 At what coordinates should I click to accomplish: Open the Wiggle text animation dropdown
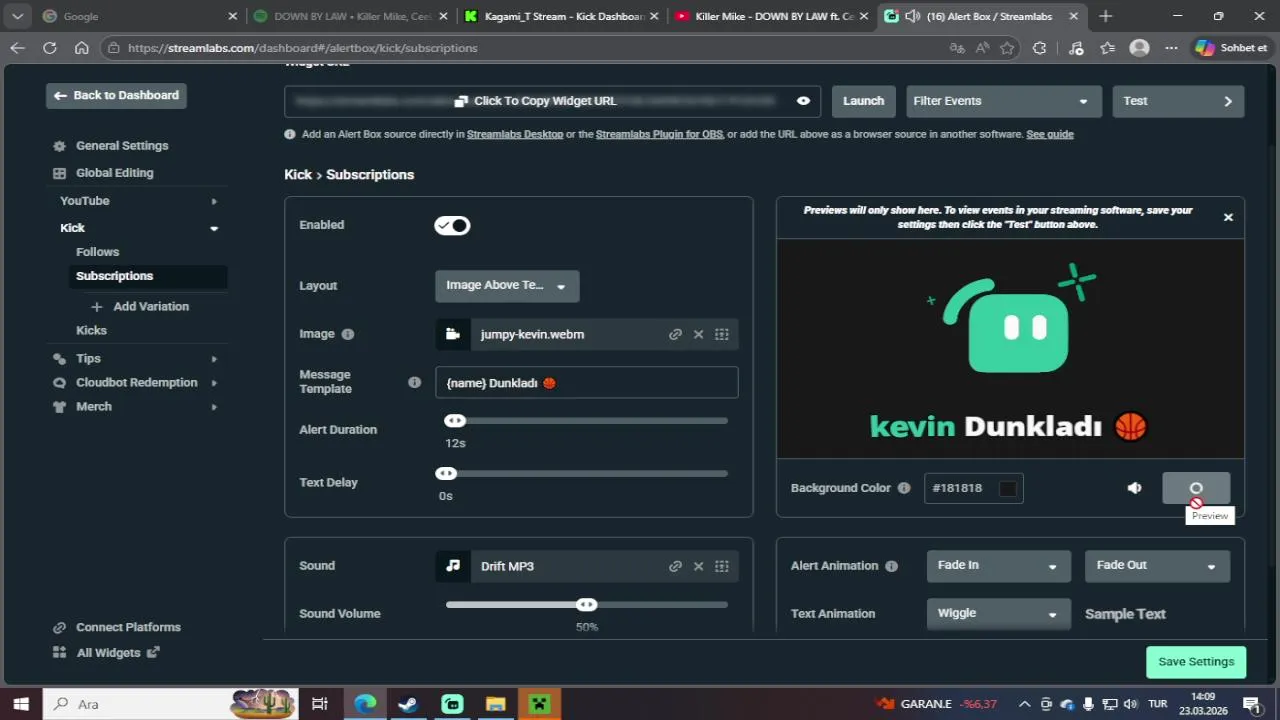(998, 614)
